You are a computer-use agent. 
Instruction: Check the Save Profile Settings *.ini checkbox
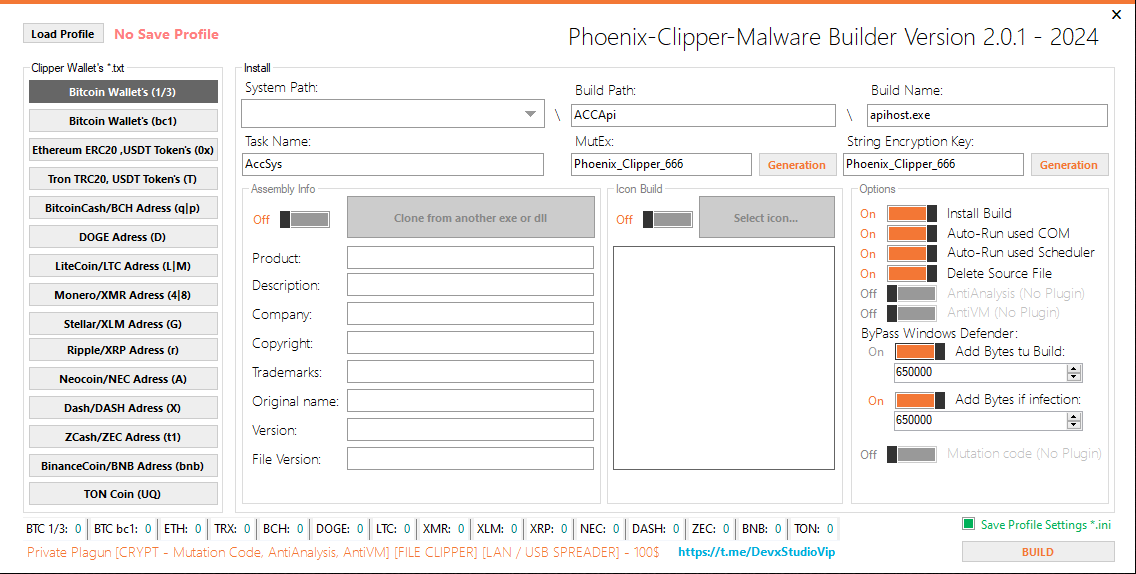pyautogui.click(x=969, y=524)
